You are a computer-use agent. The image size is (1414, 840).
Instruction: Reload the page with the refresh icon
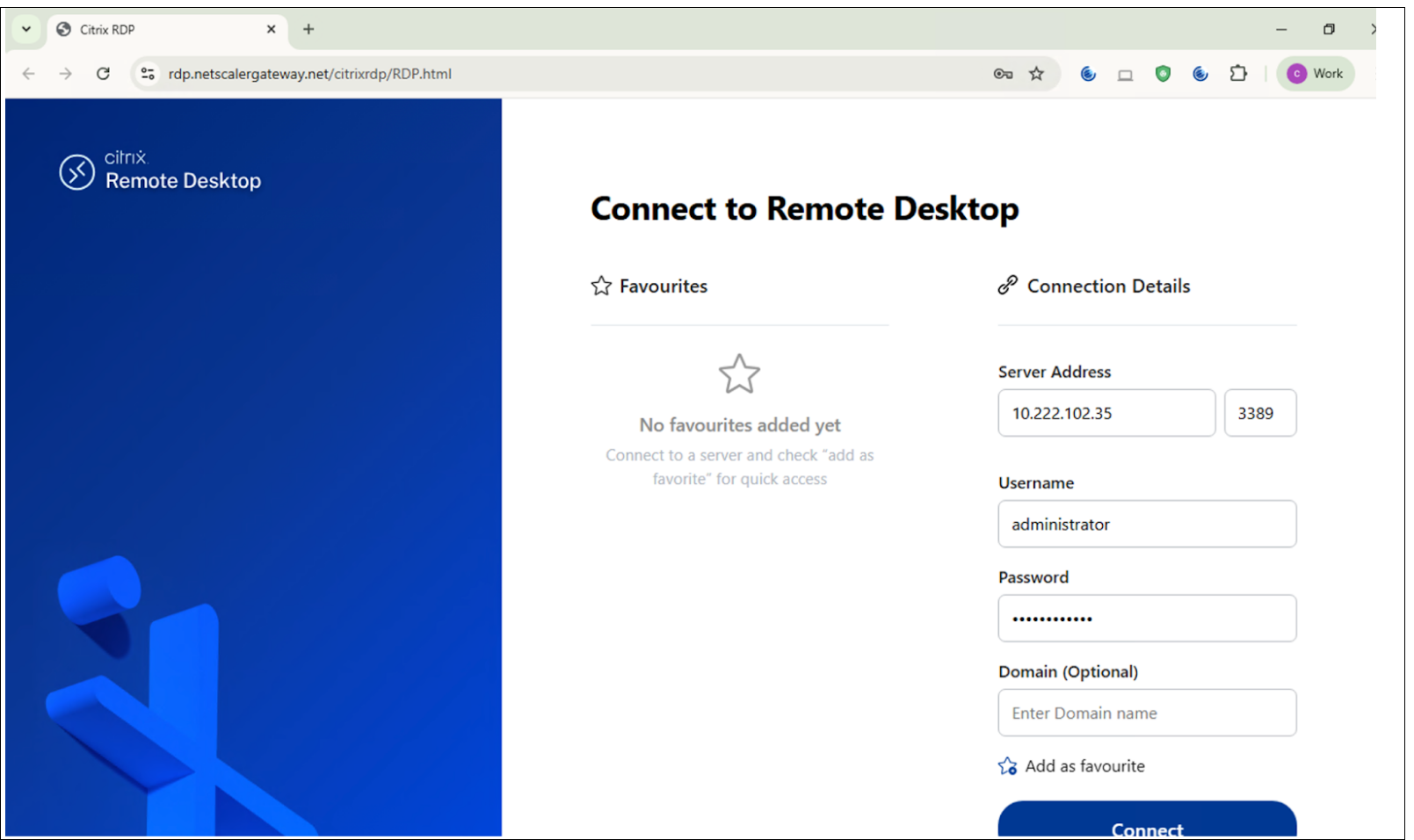click(x=103, y=74)
